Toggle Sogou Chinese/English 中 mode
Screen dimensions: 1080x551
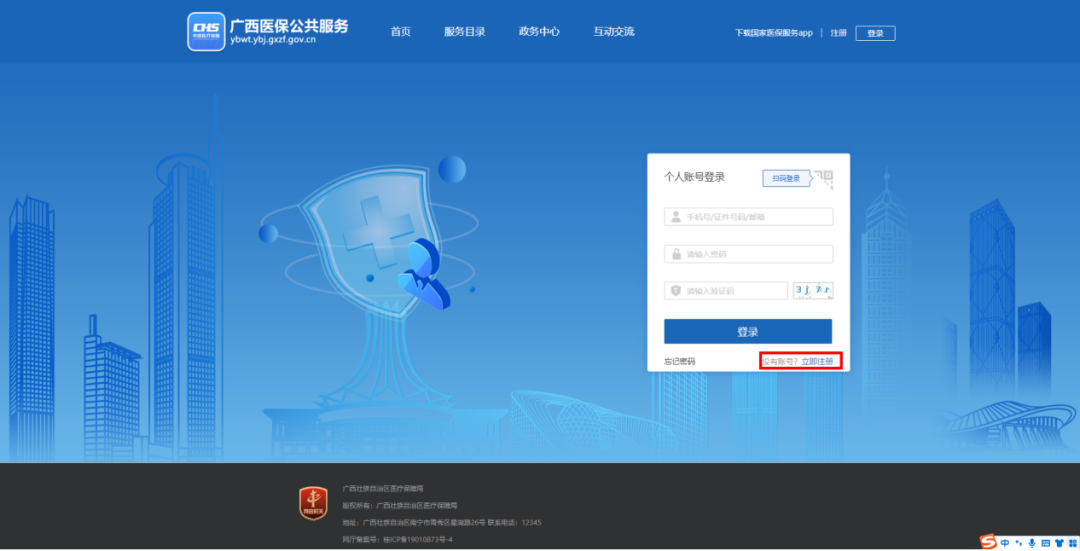(1004, 542)
